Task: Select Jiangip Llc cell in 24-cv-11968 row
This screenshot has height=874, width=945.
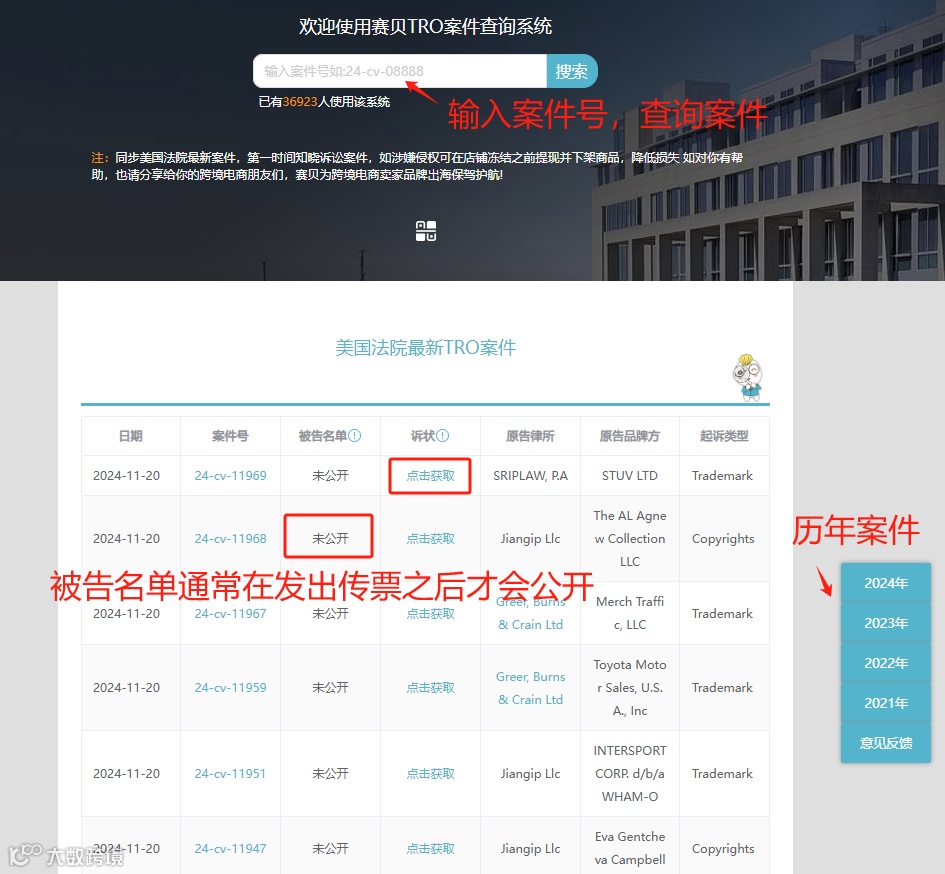Action: click(x=530, y=538)
